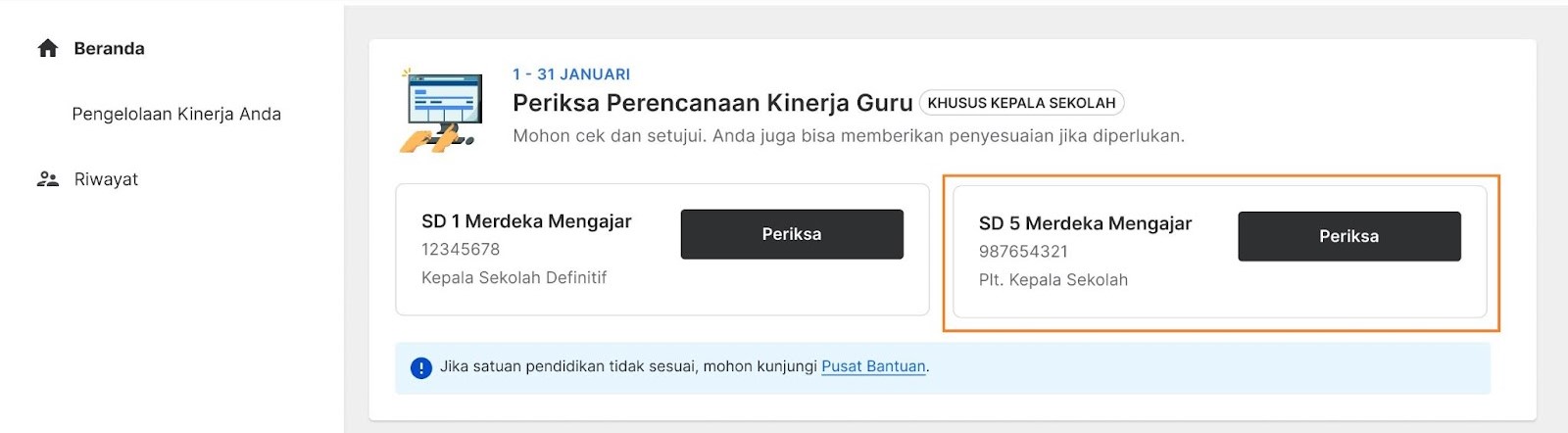This screenshot has width=1568, height=433.
Task: Click the 1 - 31 JANUARI date label
Action: coord(571,74)
